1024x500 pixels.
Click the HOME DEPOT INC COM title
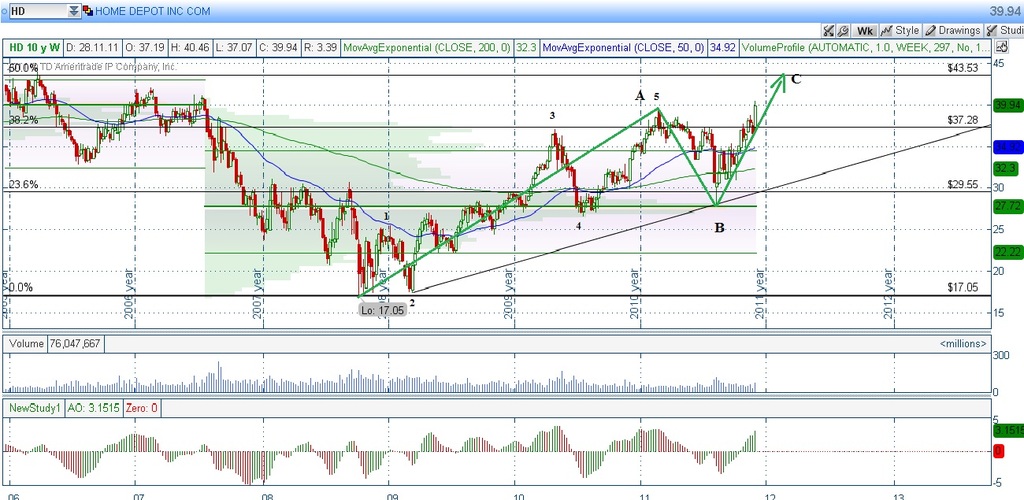click(x=153, y=11)
